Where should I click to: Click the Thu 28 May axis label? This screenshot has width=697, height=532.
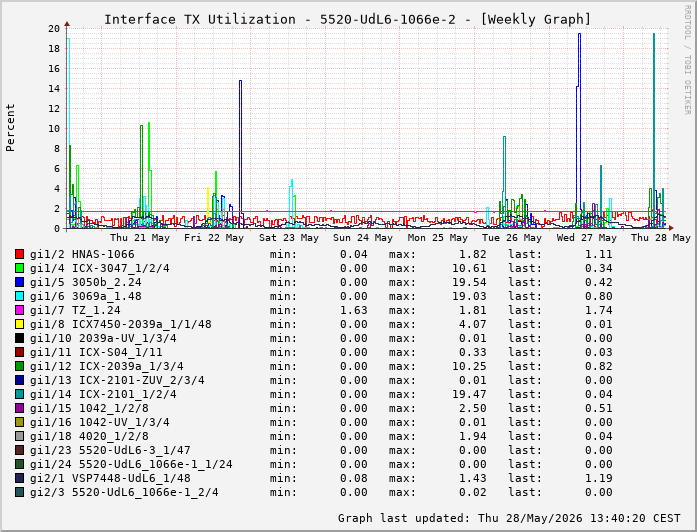click(661, 238)
